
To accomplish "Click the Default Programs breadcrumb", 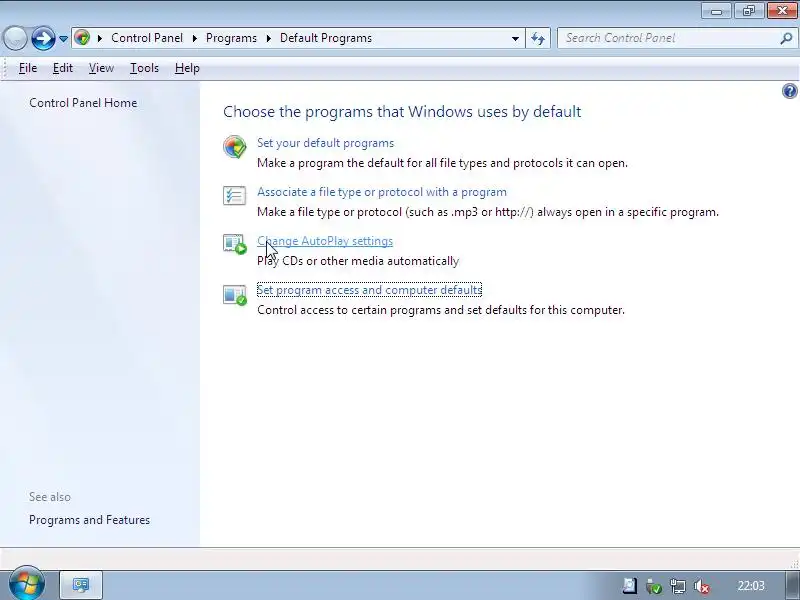I will (326, 38).
